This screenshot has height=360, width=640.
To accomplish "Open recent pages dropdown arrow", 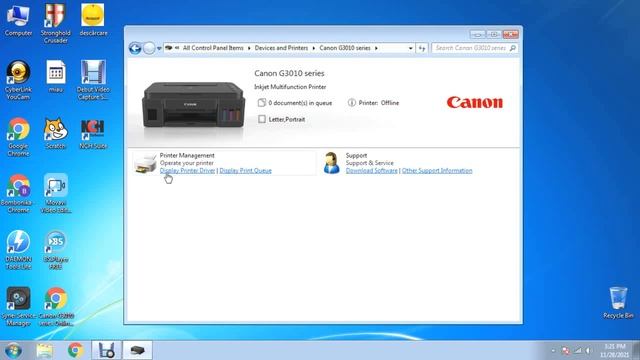I will 159,49.
